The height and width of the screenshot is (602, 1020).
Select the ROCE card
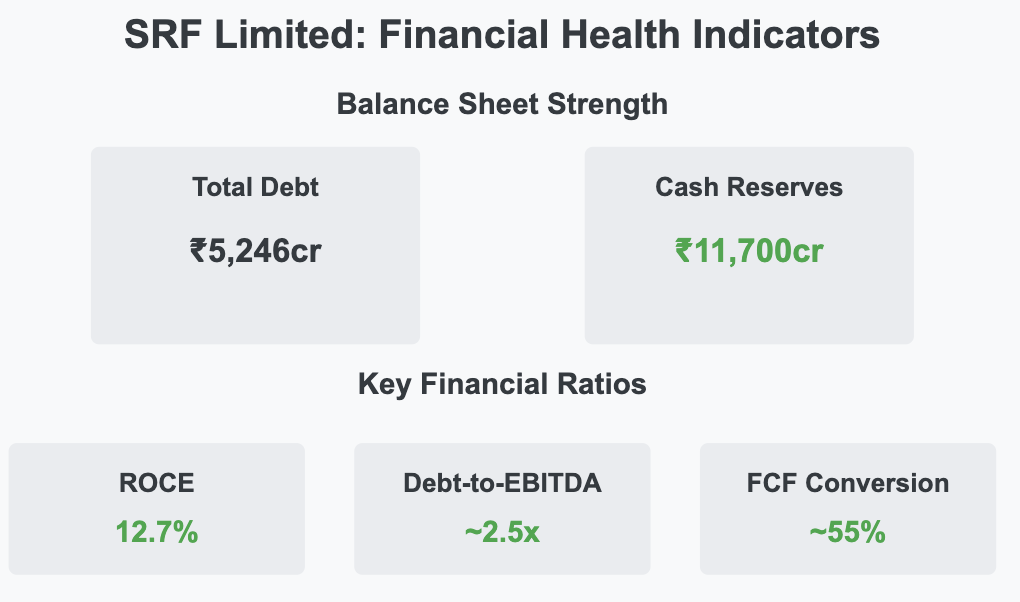[157, 509]
